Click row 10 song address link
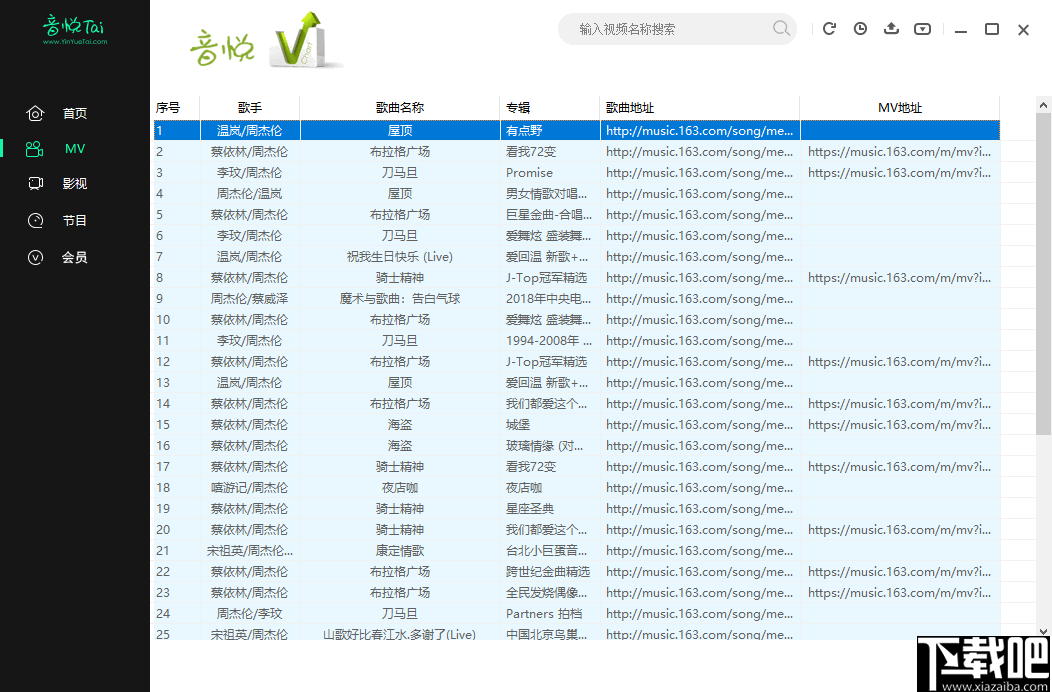 click(700, 319)
